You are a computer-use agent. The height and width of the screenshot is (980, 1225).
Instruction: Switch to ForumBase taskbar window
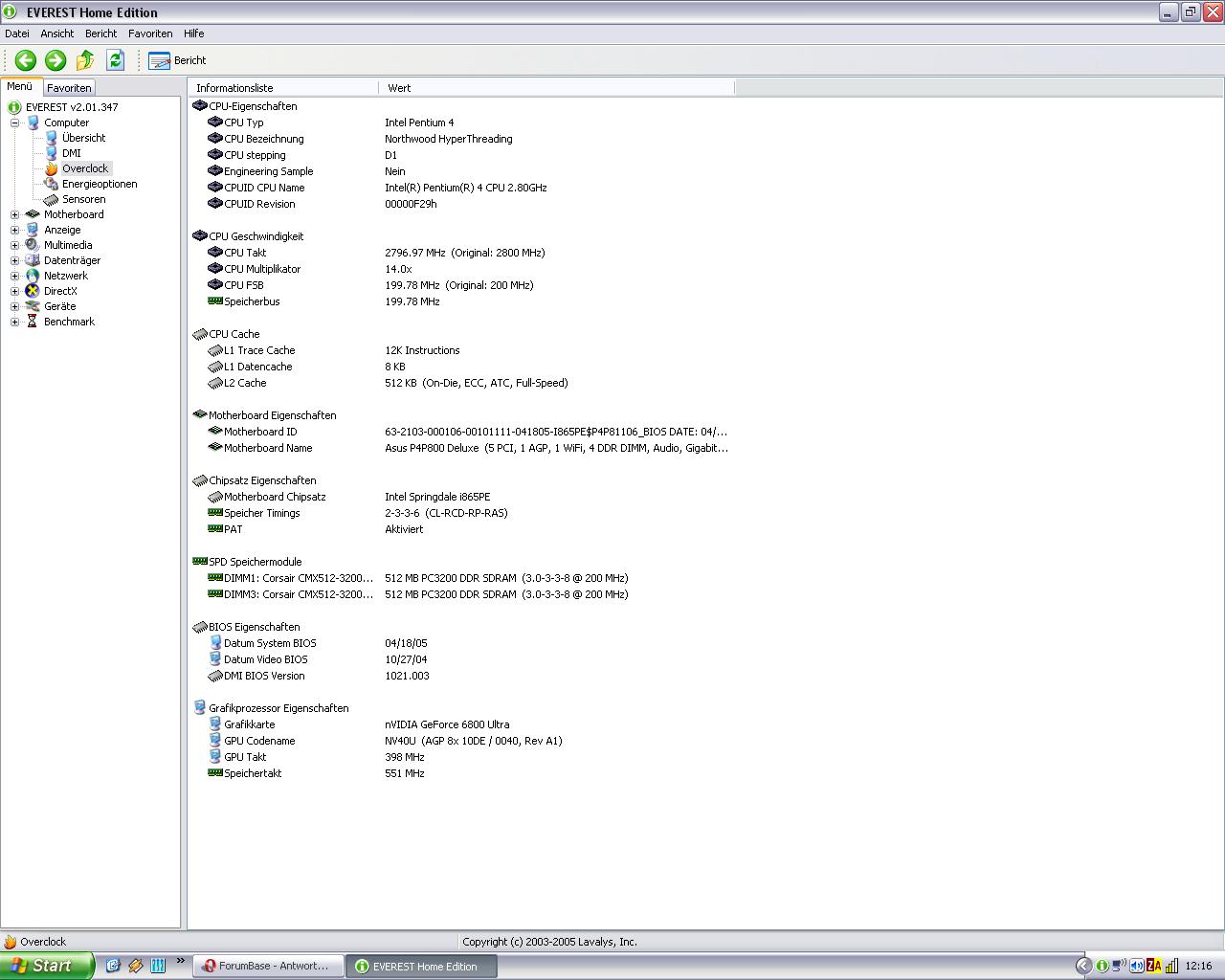pos(269,967)
